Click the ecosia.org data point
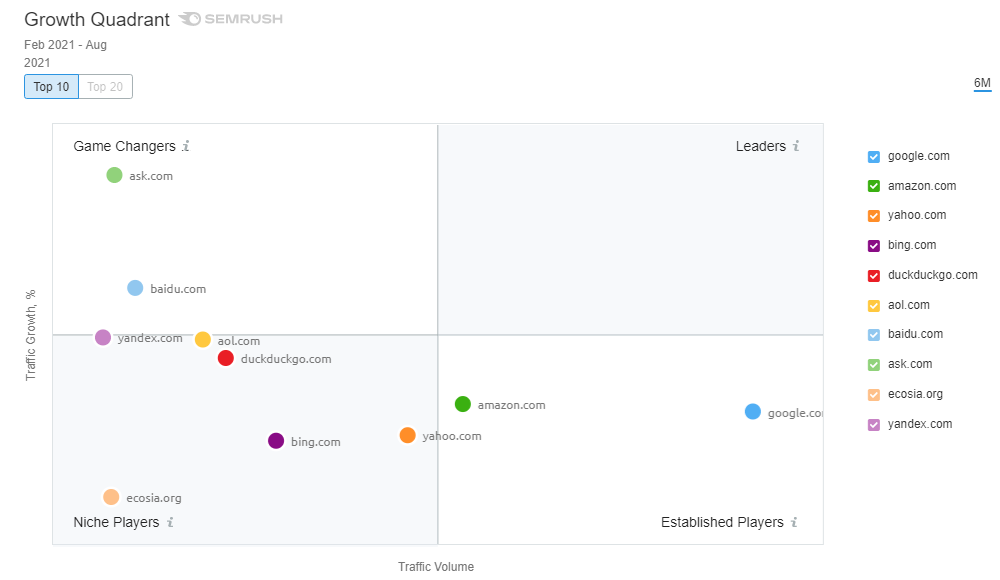 [x=111, y=497]
